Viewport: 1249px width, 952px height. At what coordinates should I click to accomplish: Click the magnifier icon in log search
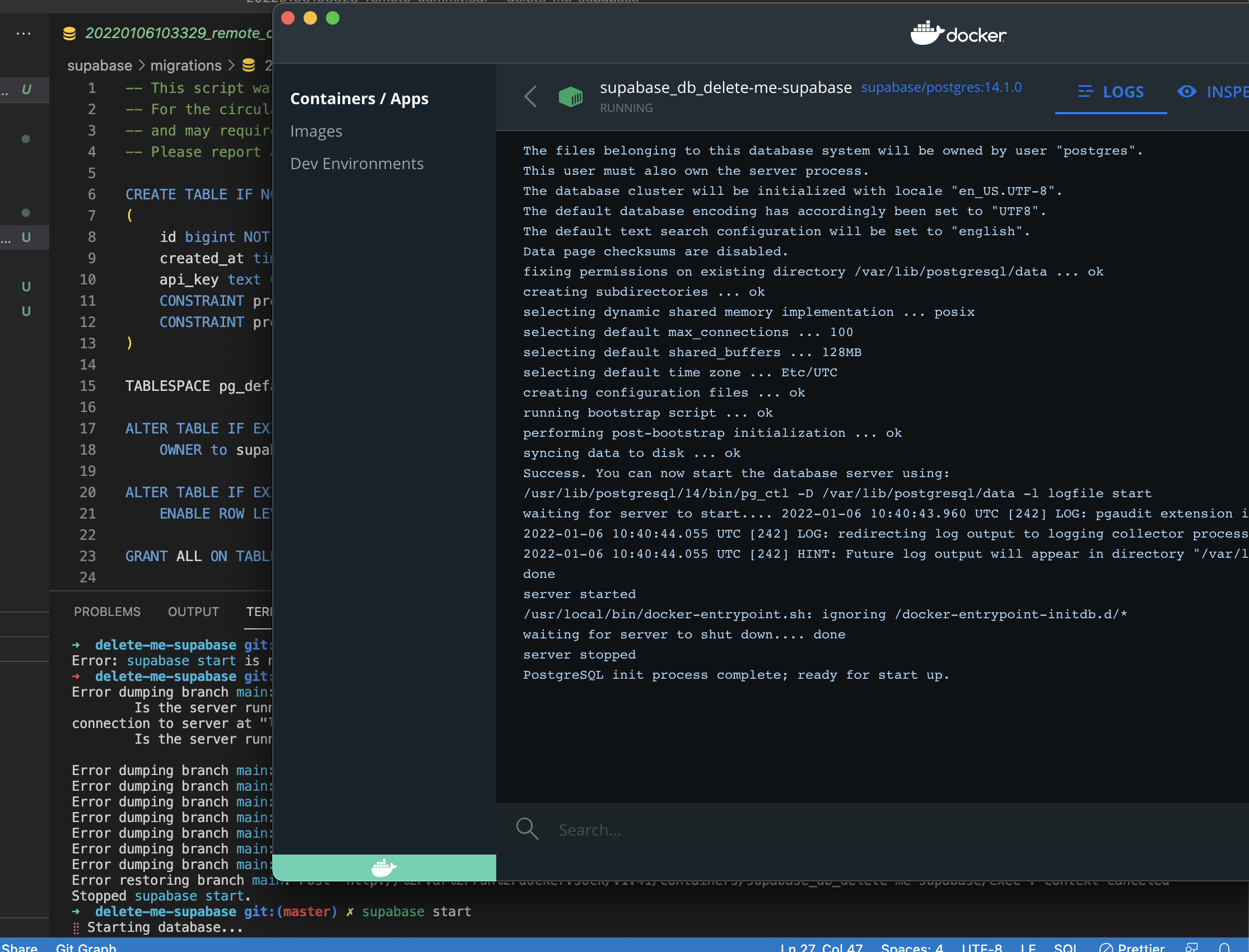pos(527,828)
